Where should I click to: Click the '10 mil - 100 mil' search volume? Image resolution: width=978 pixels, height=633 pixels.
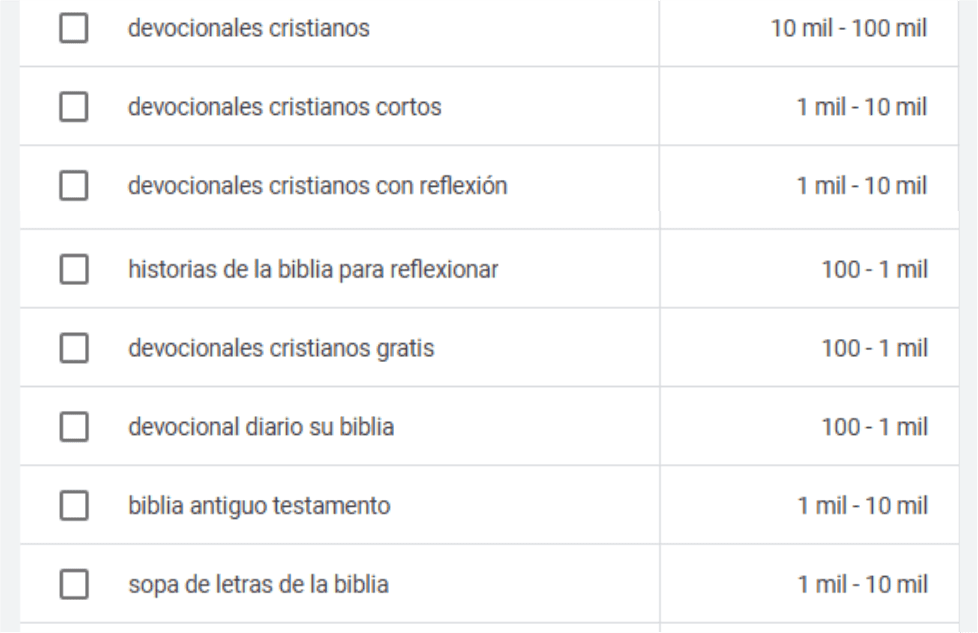pyautogui.click(x=857, y=30)
